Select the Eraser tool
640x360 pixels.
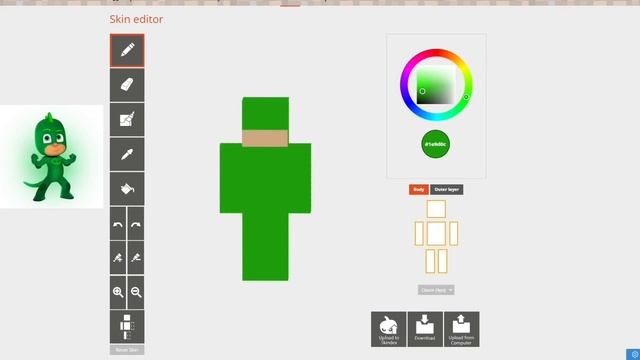[127, 85]
